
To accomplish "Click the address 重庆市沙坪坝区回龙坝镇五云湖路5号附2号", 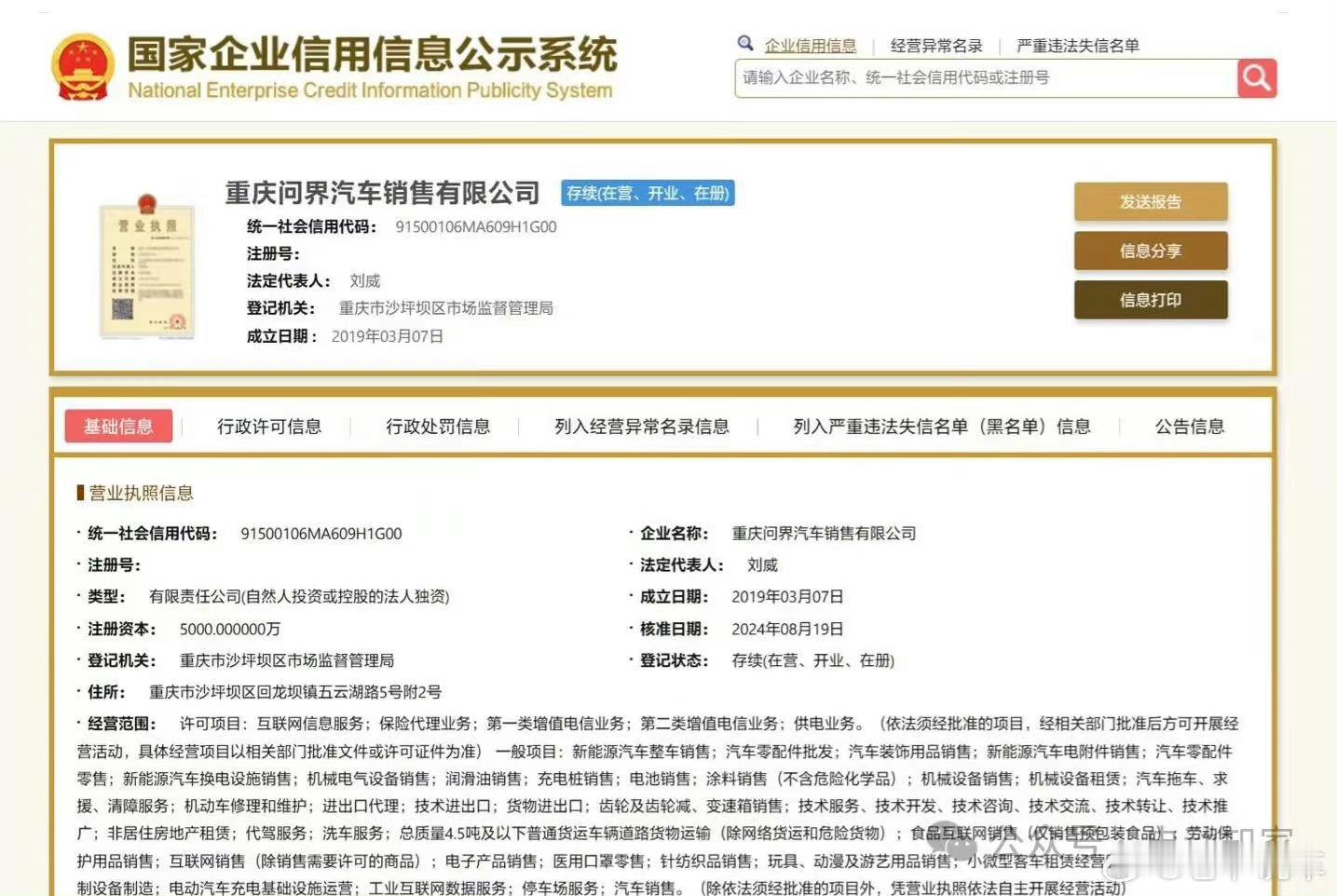I will point(295,692).
